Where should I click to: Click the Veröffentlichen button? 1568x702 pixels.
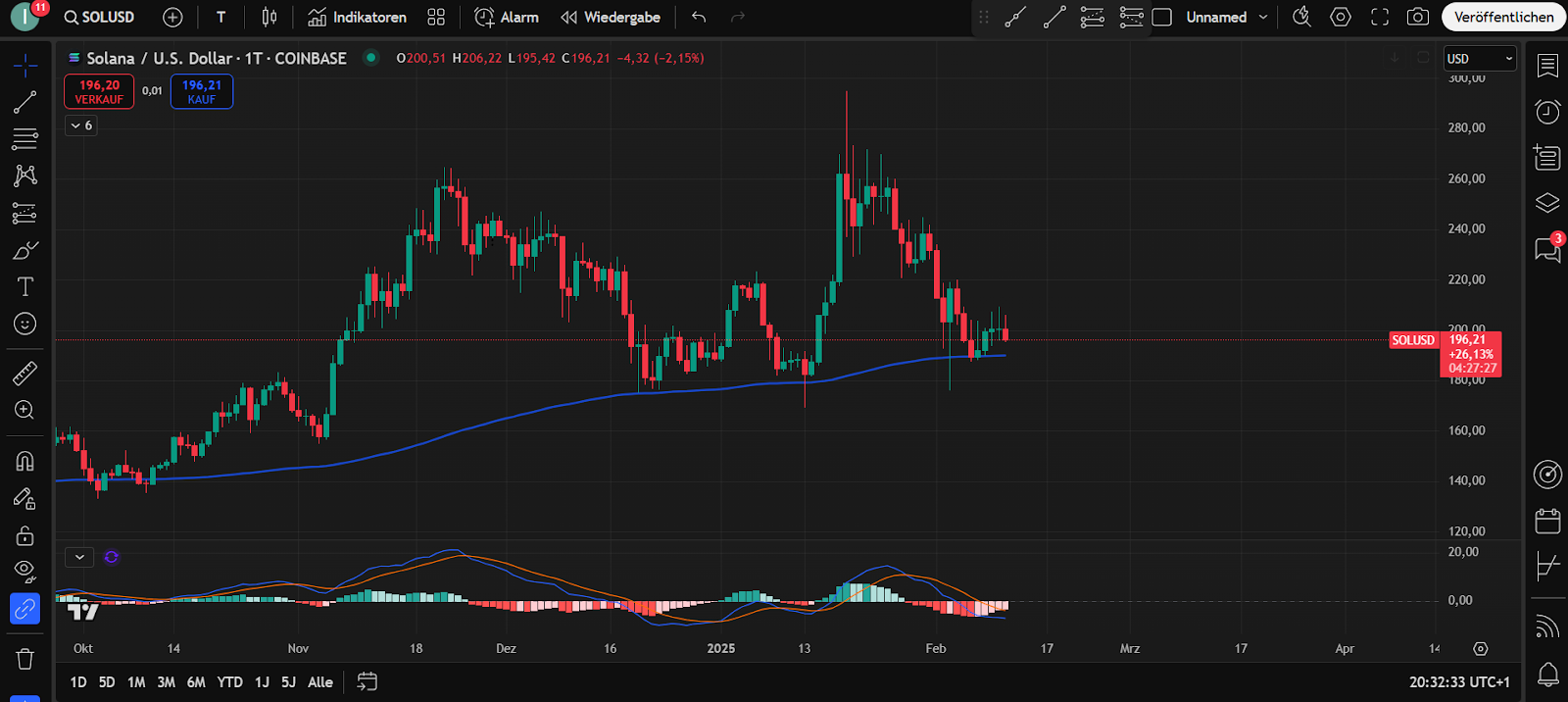[x=1502, y=17]
